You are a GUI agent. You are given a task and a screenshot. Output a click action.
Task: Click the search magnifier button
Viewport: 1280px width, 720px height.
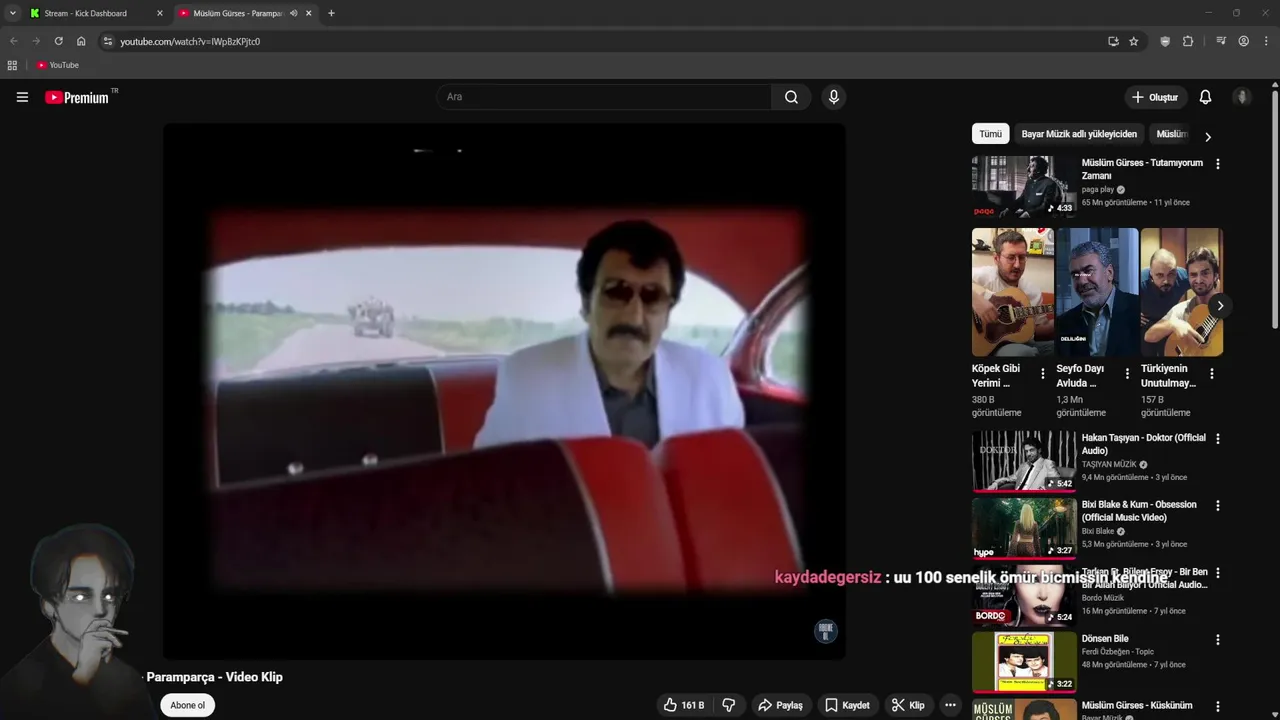(x=791, y=97)
